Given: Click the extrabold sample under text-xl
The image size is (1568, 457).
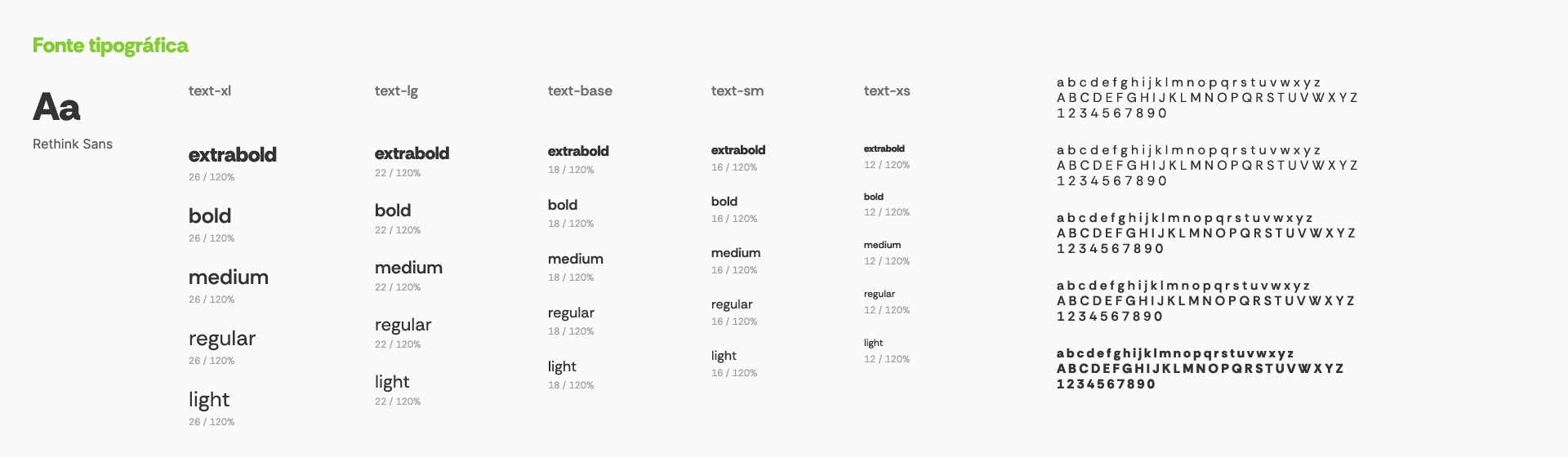Looking at the screenshot, I should click(233, 155).
